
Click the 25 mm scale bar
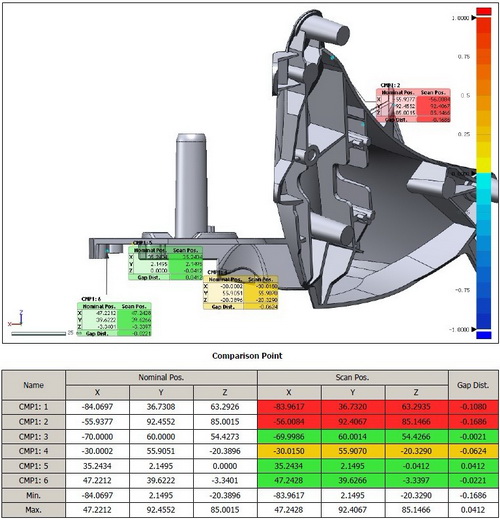point(38,333)
